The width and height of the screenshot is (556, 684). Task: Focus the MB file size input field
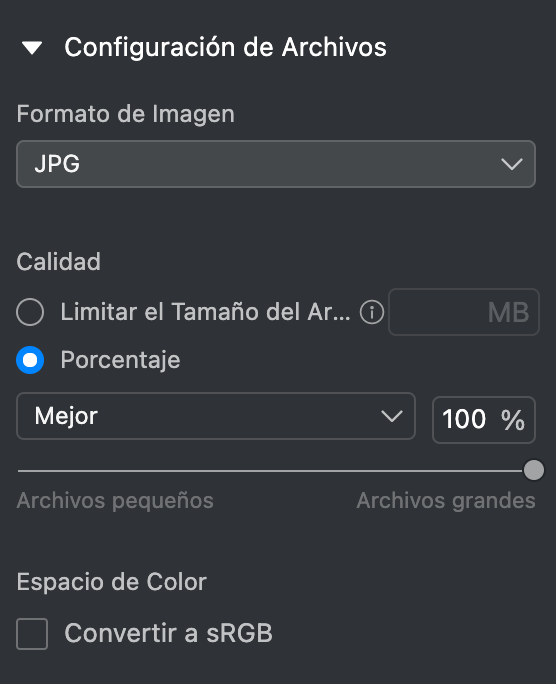pyautogui.click(x=464, y=312)
